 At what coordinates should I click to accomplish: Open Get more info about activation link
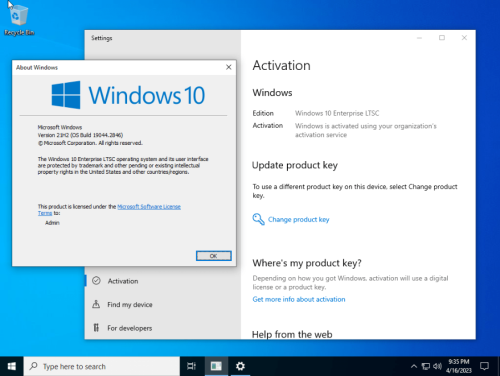pyautogui.click(x=299, y=299)
